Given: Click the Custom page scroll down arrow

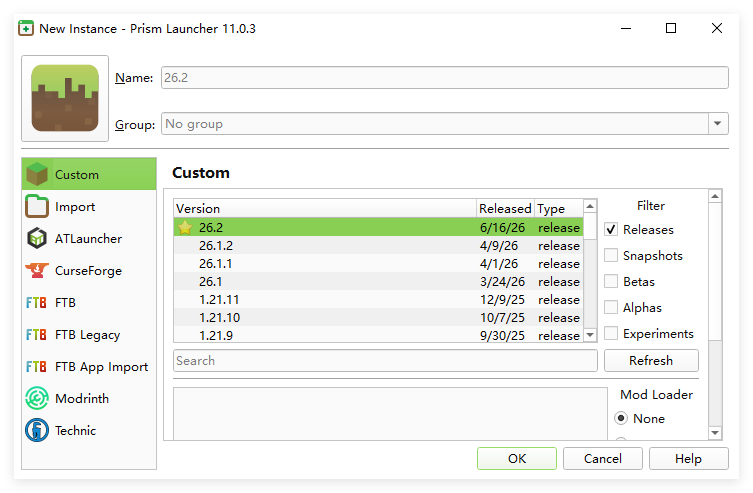Looking at the screenshot, I should point(715,433).
